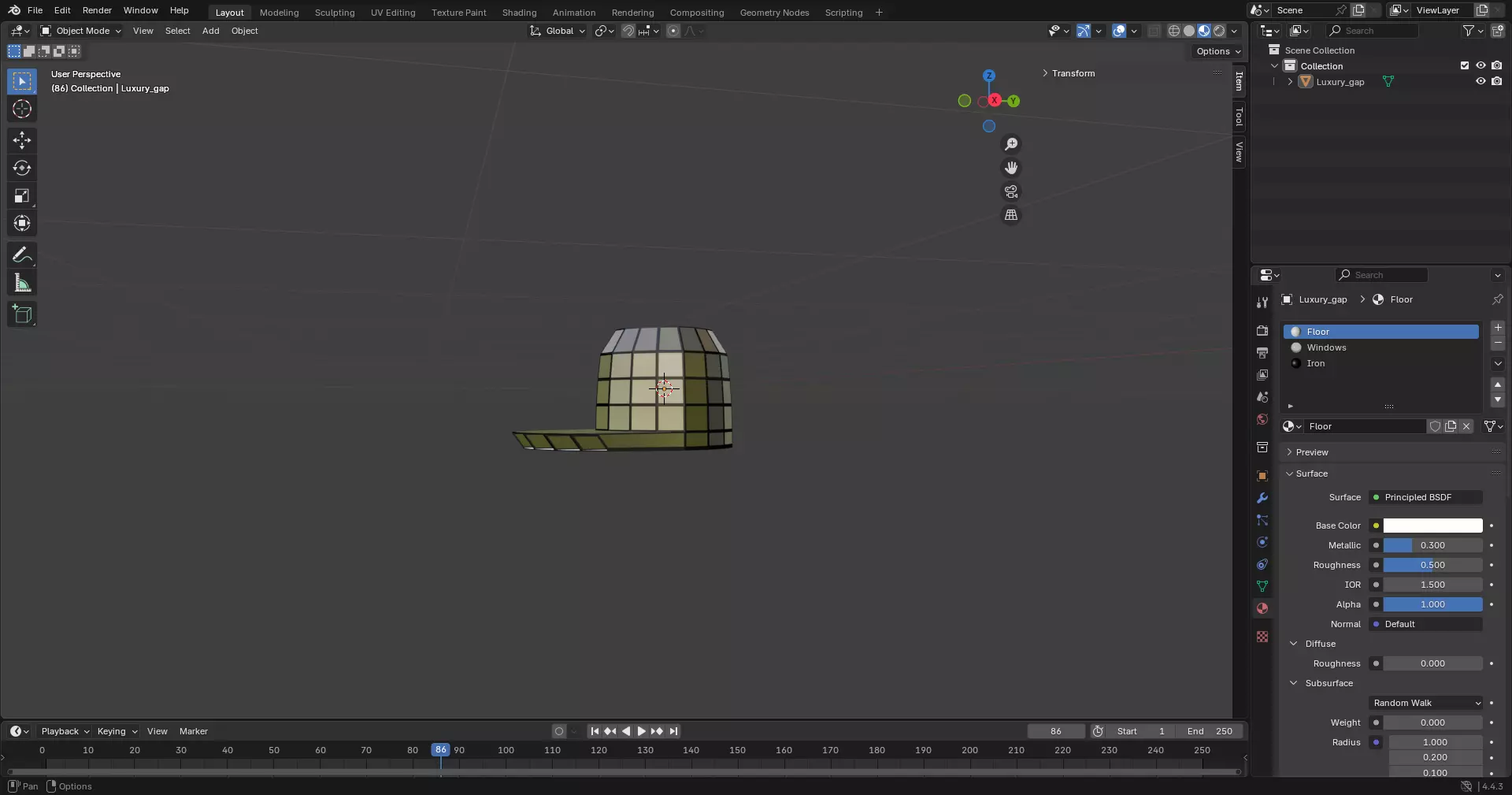
Task: Expand Luxury_gap in the outliner
Action: tap(1290, 81)
